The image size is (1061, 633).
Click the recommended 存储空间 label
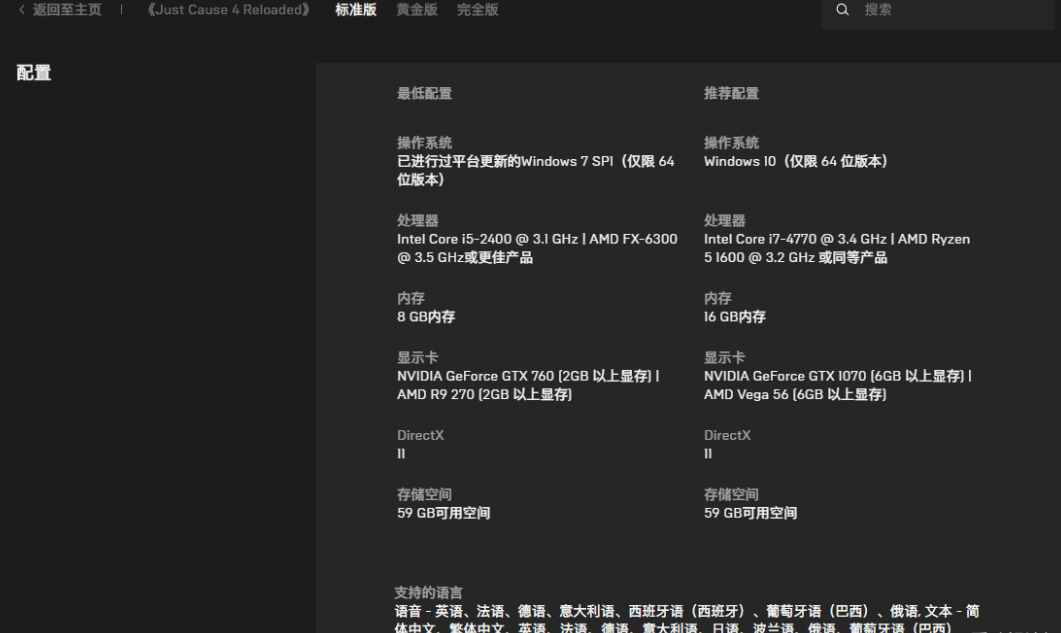731,495
